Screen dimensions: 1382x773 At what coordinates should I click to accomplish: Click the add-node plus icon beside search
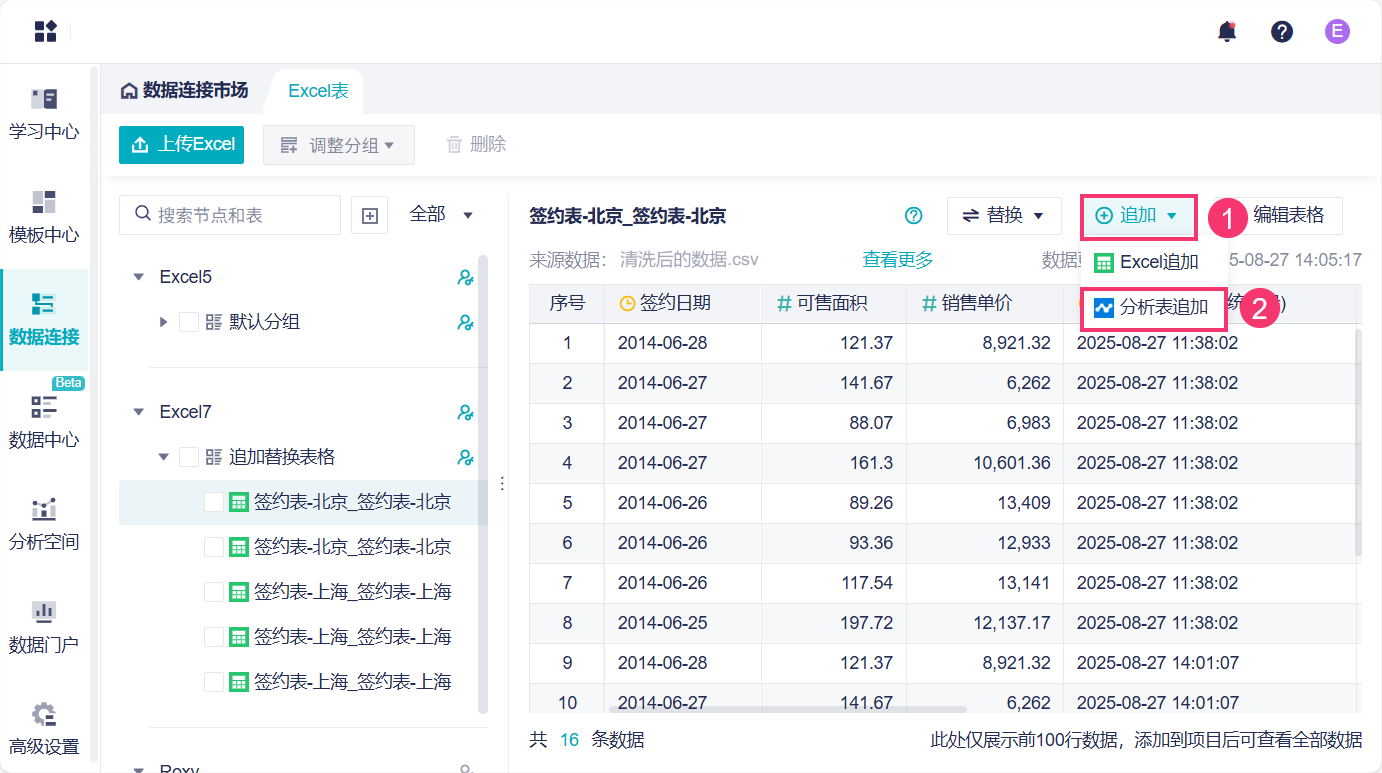tap(370, 215)
